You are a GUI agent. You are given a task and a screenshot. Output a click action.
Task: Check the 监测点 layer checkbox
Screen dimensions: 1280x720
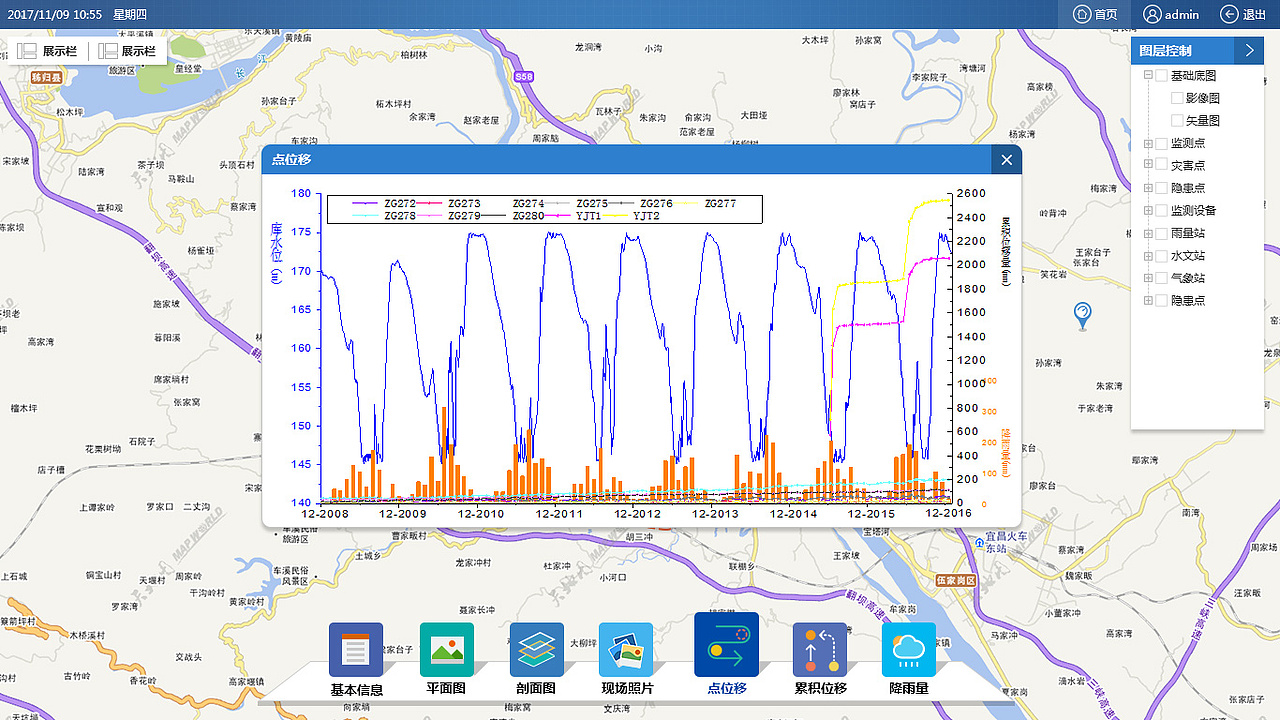(1162, 143)
